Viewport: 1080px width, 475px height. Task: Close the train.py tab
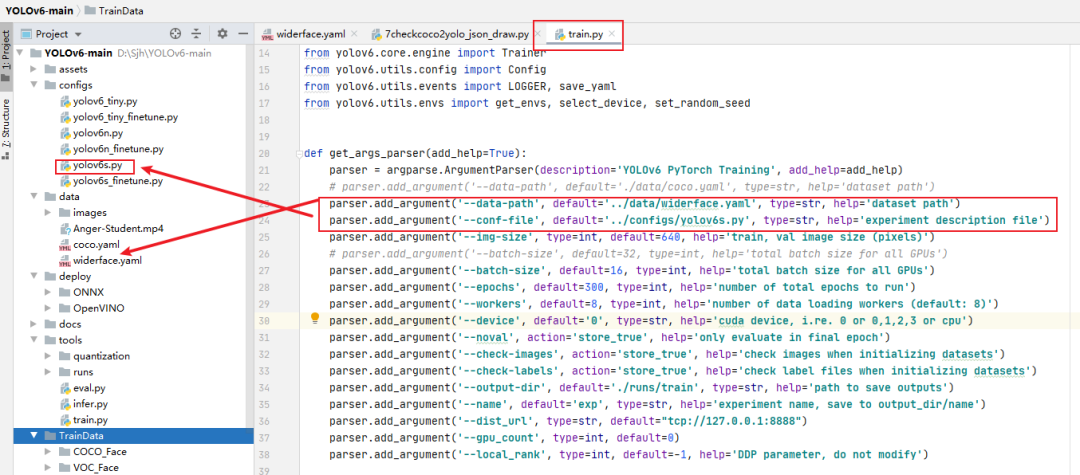pos(612,33)
